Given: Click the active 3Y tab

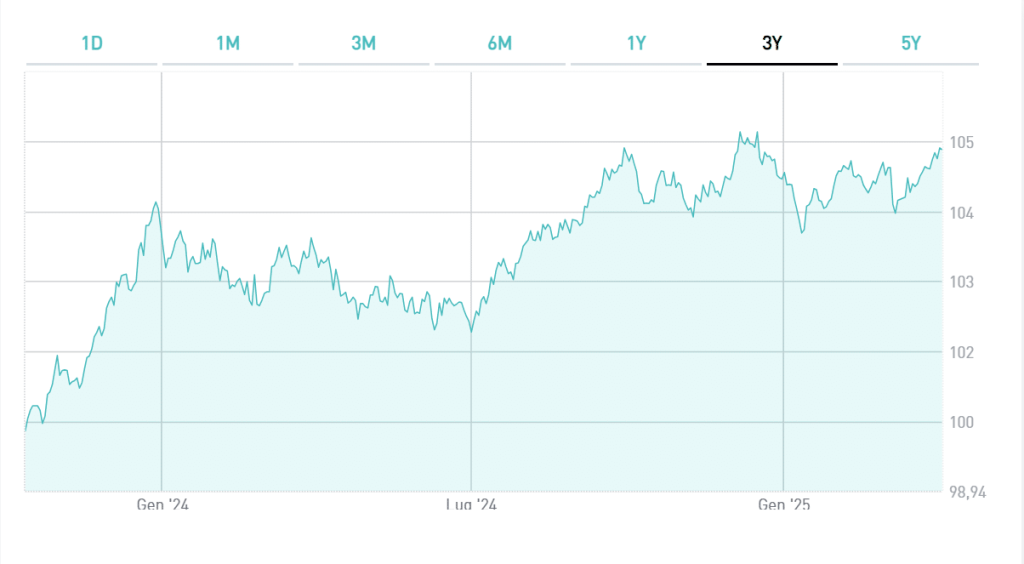Looking at the screenshot, I should tap(772, 43).
